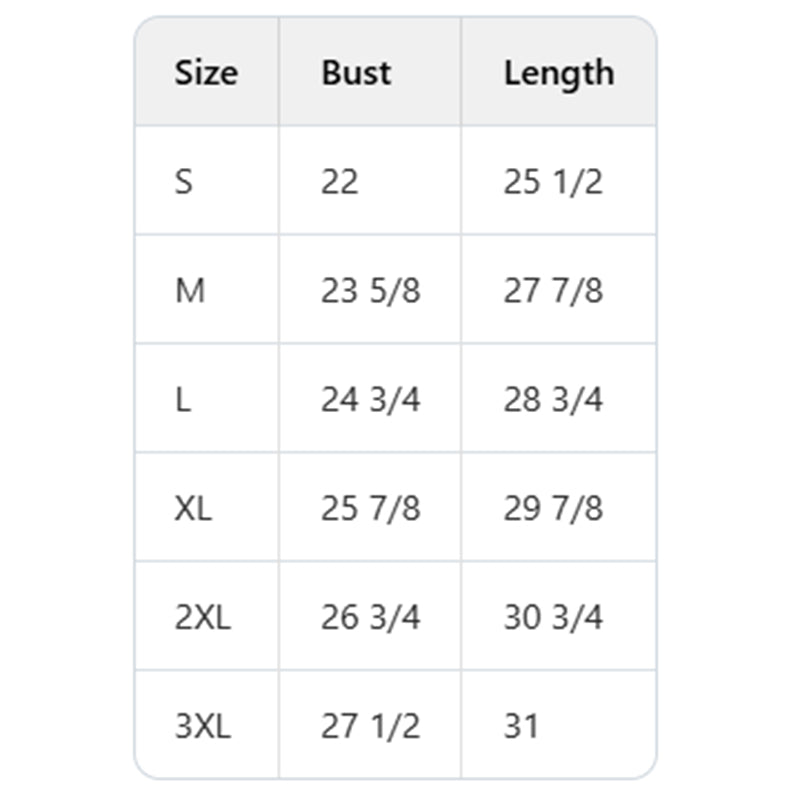Image resolution: width=800 pixels, height=800 pixels.
Task: Select the M size cell
Action: coord(190,291)
